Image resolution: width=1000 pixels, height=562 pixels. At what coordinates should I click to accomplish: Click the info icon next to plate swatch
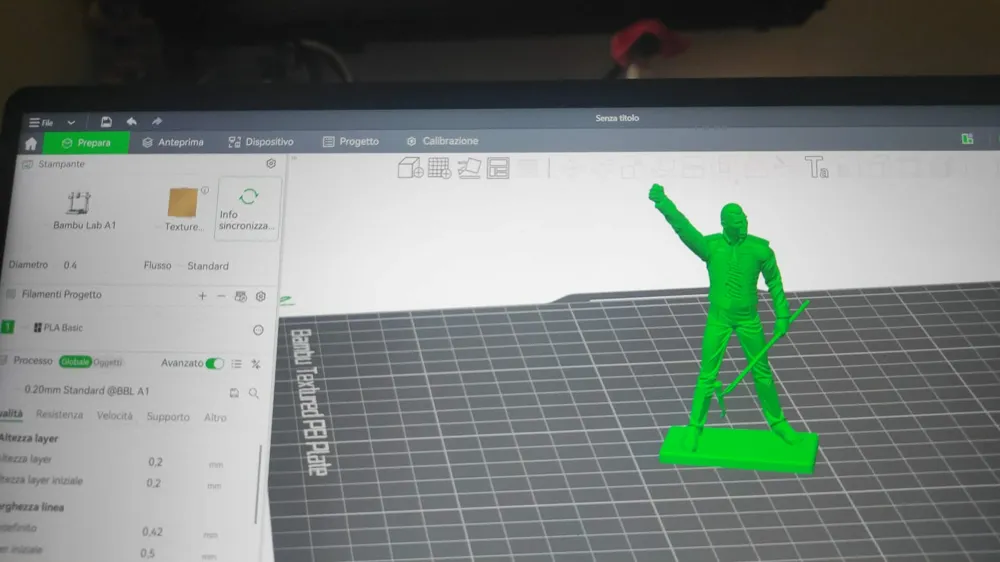[x=205, y=190]
